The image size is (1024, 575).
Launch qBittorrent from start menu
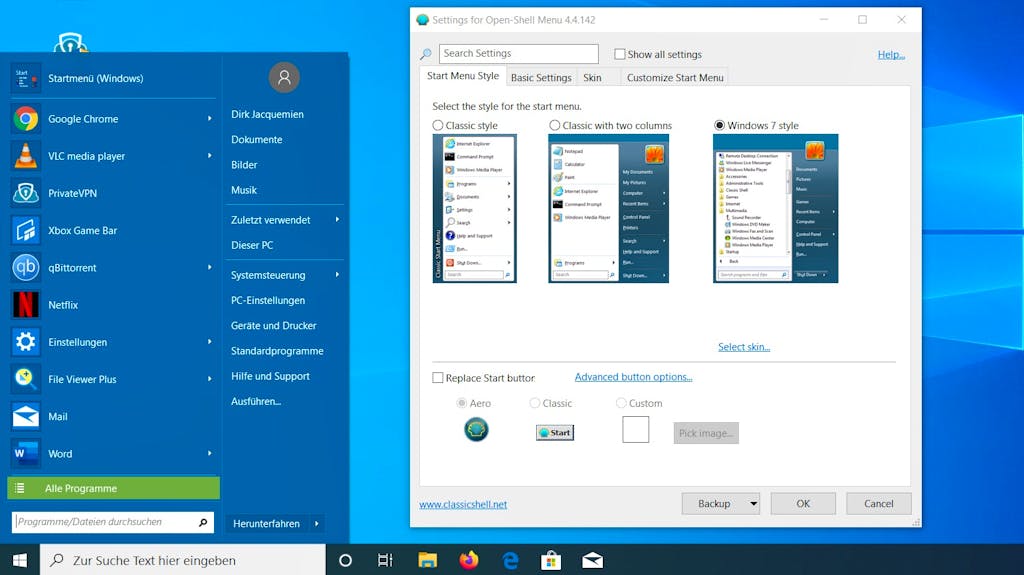111,268
